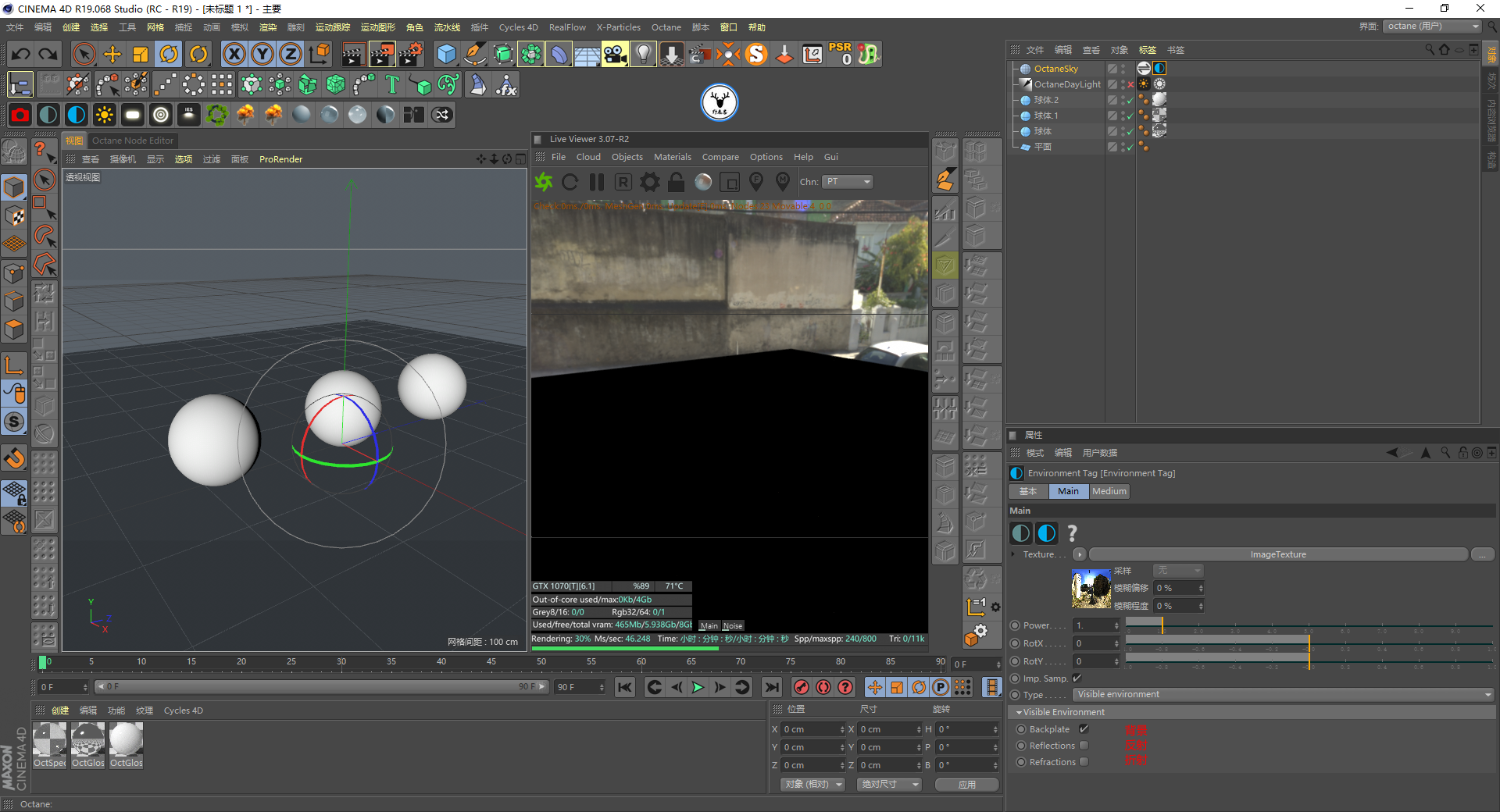
Task: Click the 应用 apply button
Action: pos(967,784)
